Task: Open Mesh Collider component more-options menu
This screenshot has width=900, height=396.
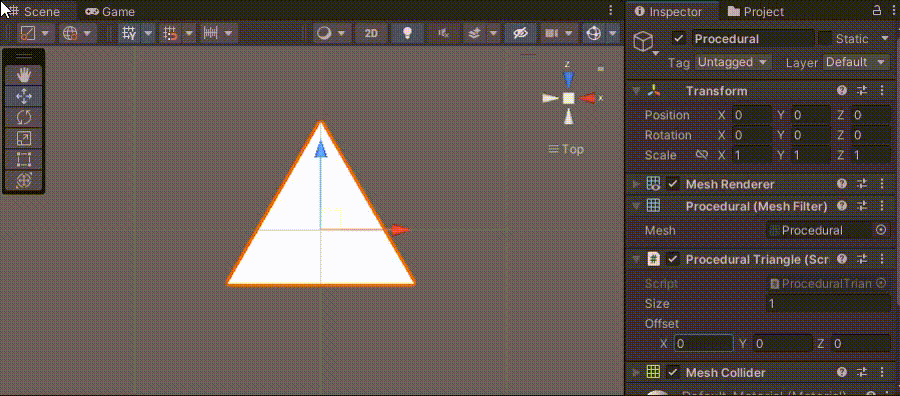Action: tap(882, 372)
